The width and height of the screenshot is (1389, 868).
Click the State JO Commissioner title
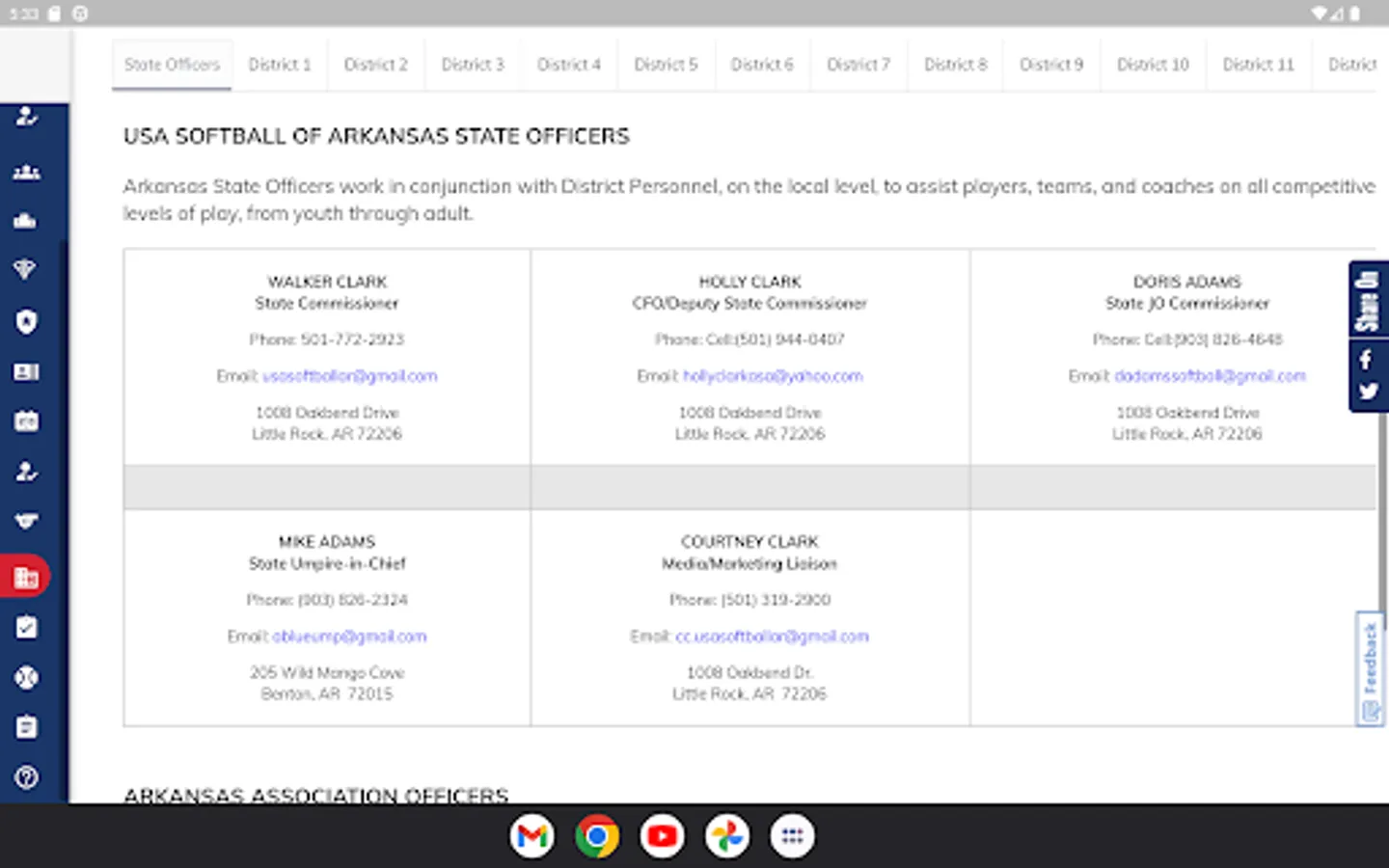pyautogui.click(x=1187, y=303)
